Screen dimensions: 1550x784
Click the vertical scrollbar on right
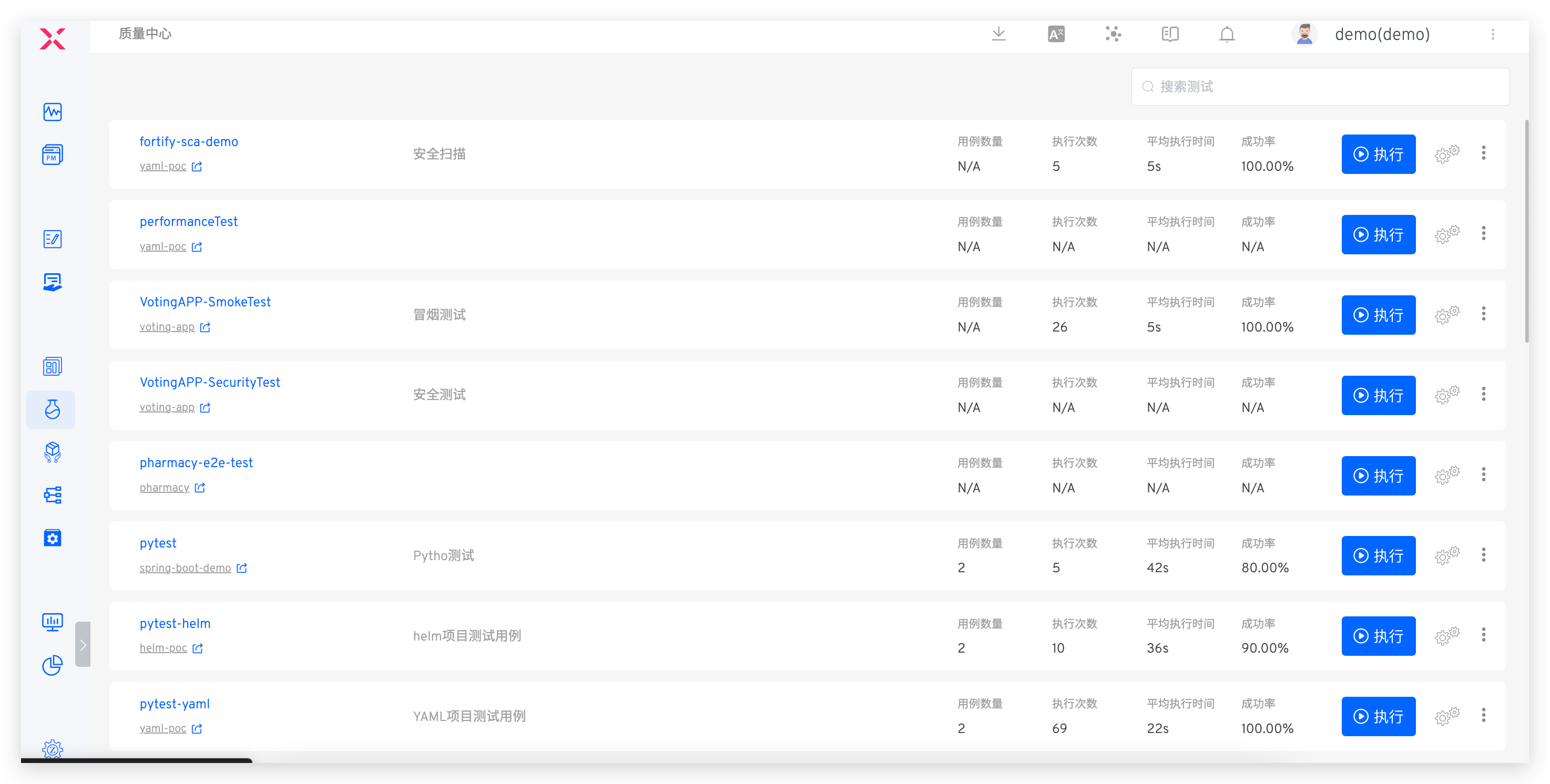click(1526, 232)
